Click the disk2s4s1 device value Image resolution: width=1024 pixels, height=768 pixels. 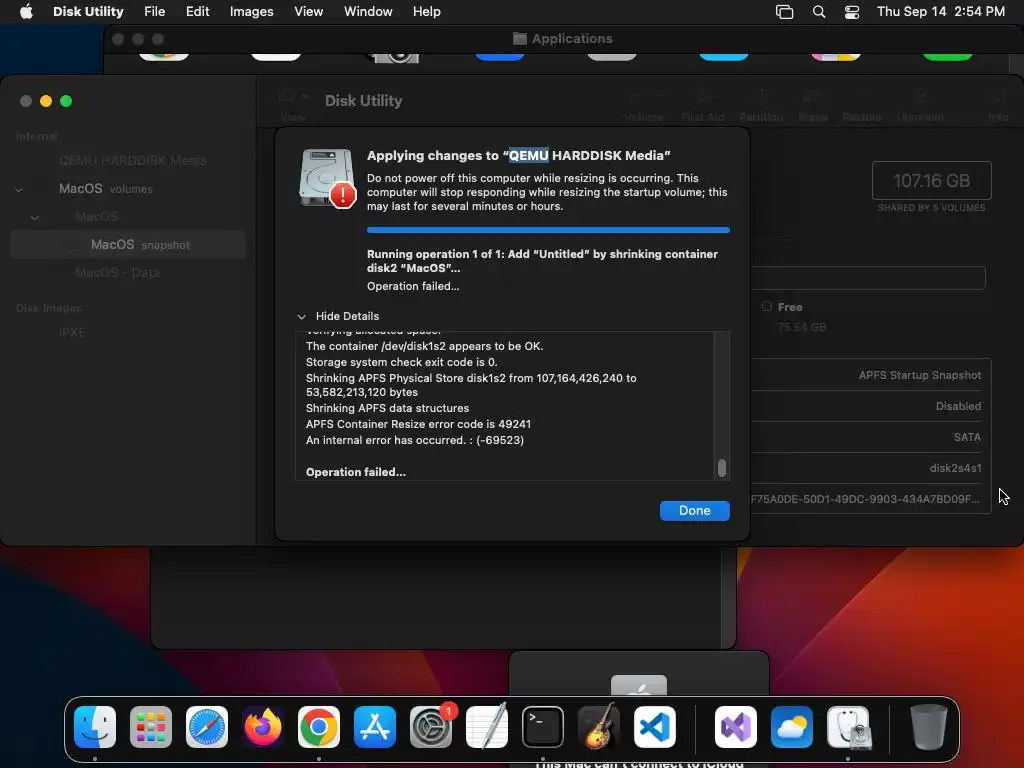955,468
